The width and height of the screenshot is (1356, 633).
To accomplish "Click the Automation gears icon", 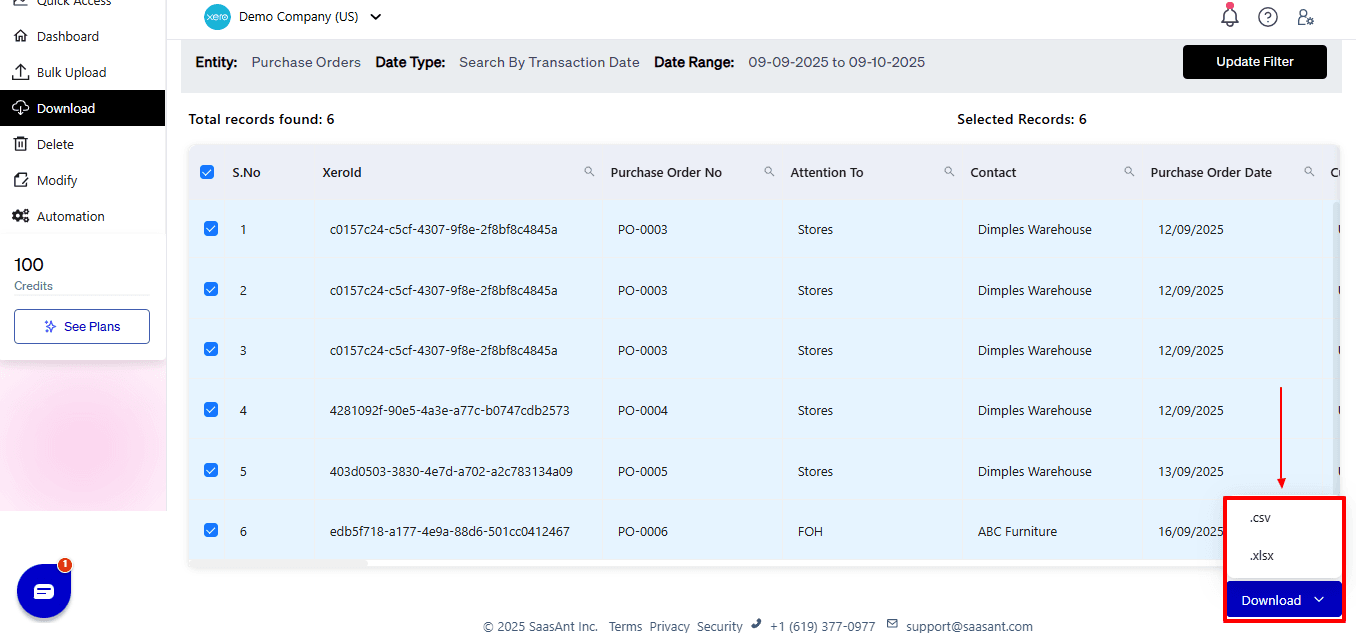I will 20,216.
